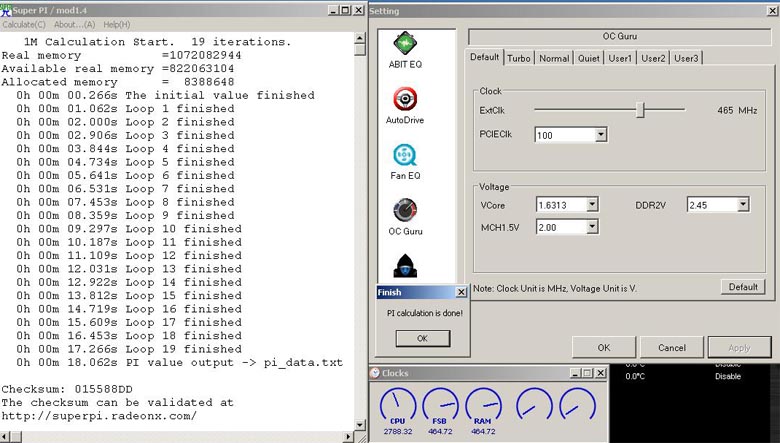Click the OC Guru header bar
The height and width of the screenshot is (443, 780).
[620, 36]
